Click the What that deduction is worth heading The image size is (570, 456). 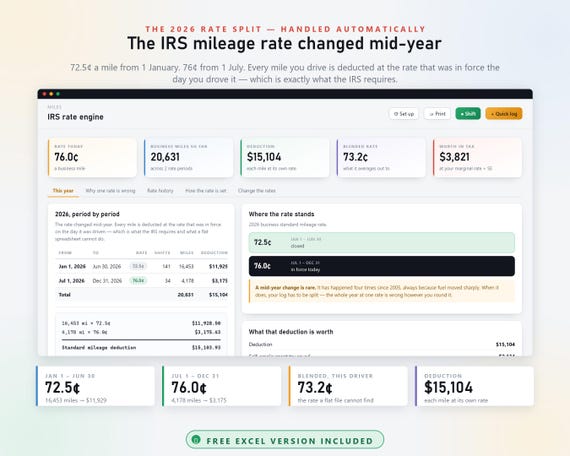(291, 332)
